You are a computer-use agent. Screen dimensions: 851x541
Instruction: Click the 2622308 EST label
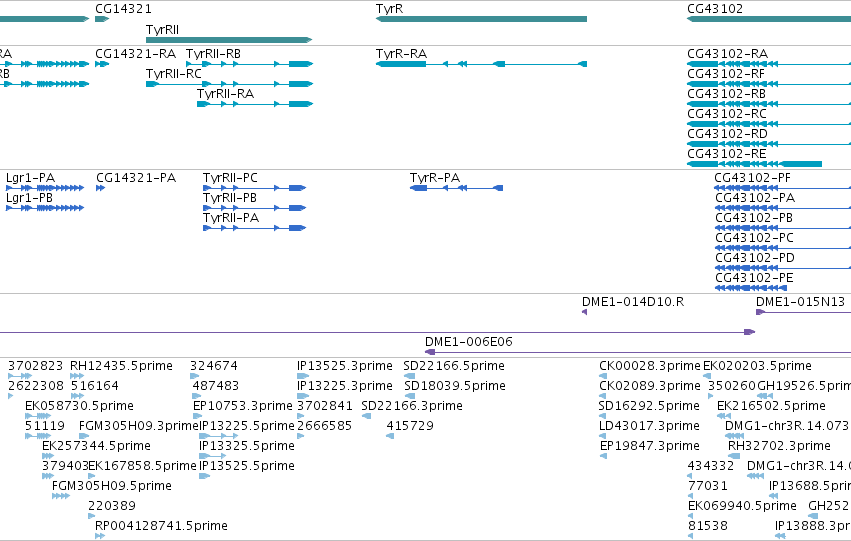36,386
